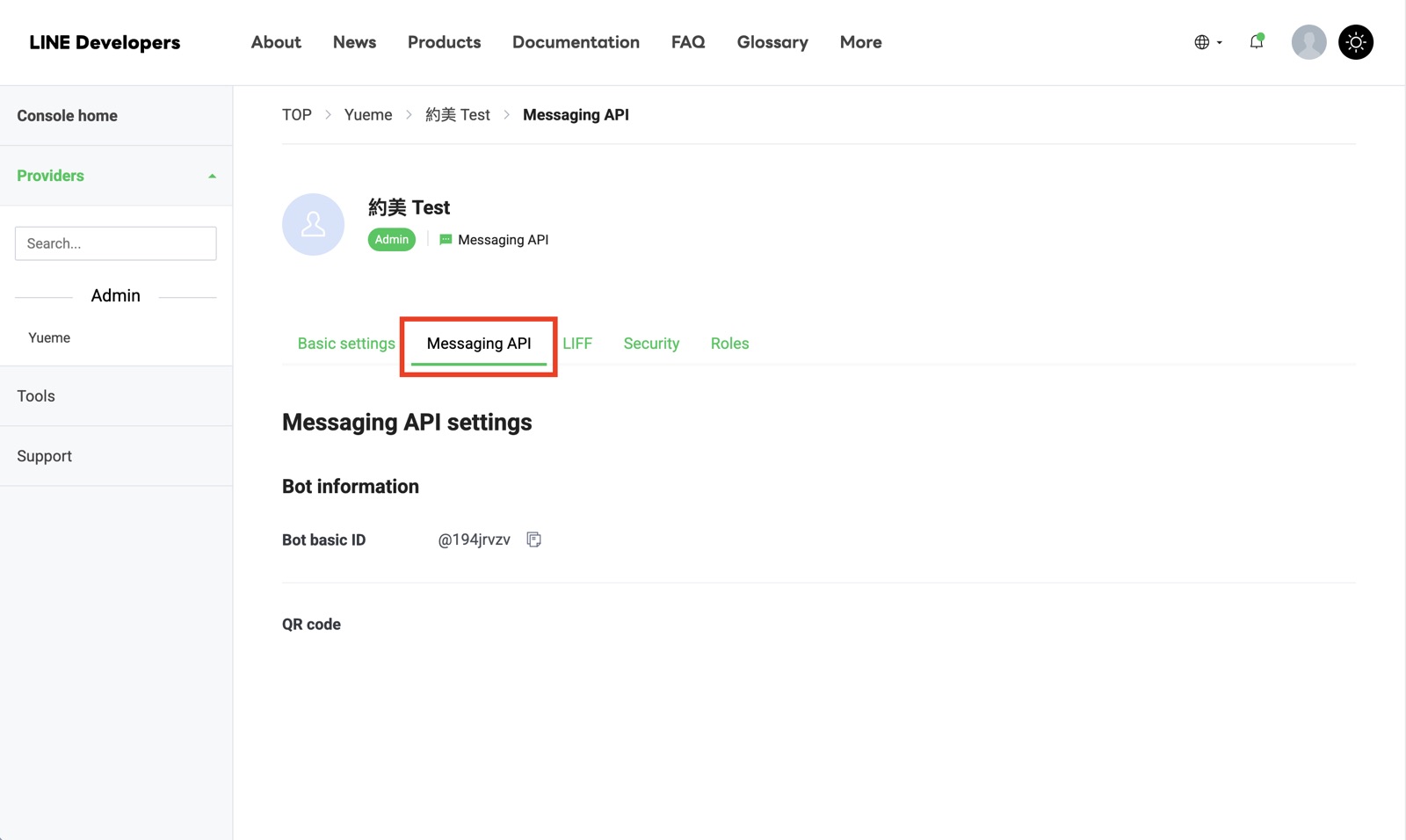
Task: Select the LIFF tab
Action: pyautogui.click(x=577, y=344)
